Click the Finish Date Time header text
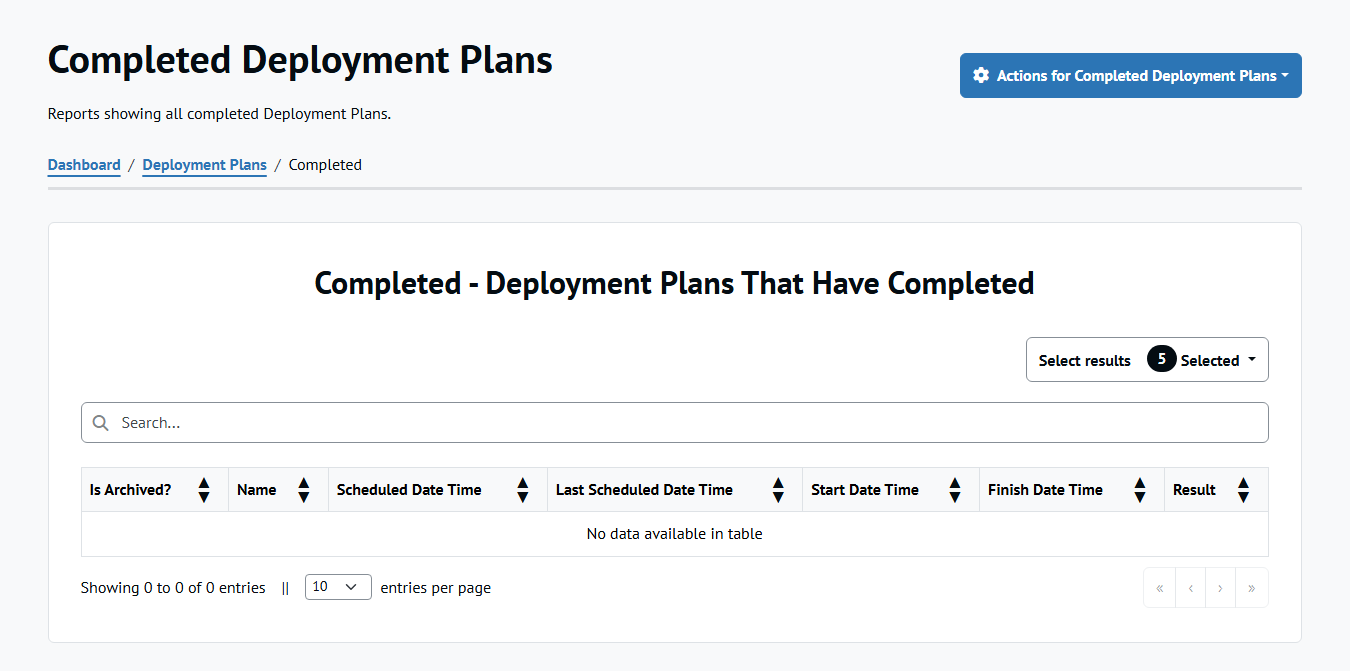This screenshot has width=1350, height=671. (1045, 490)
